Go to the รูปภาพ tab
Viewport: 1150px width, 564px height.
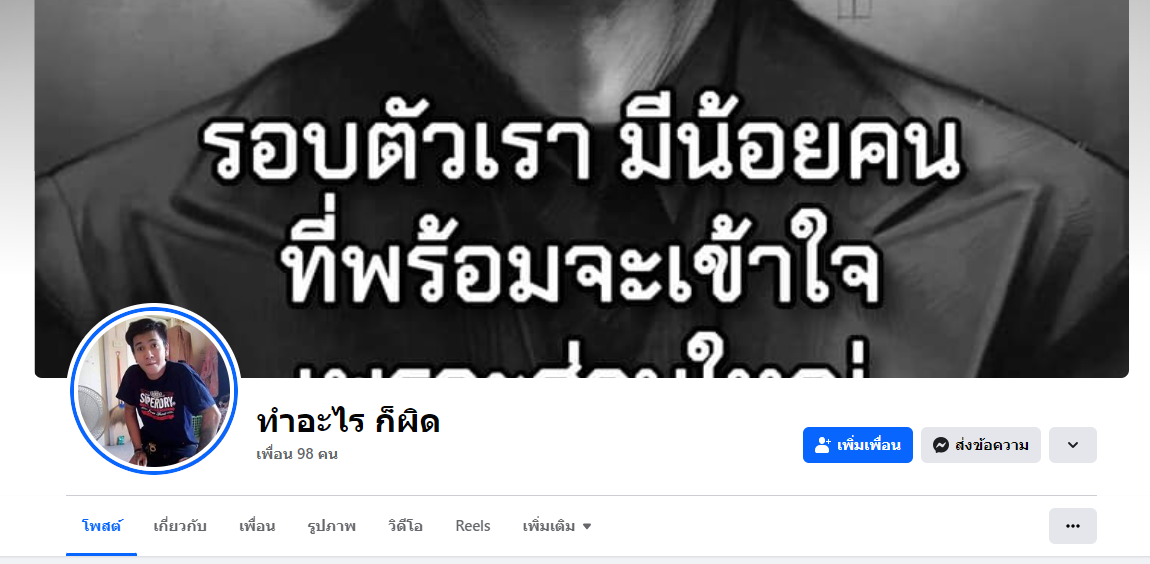tap(332, 526)
